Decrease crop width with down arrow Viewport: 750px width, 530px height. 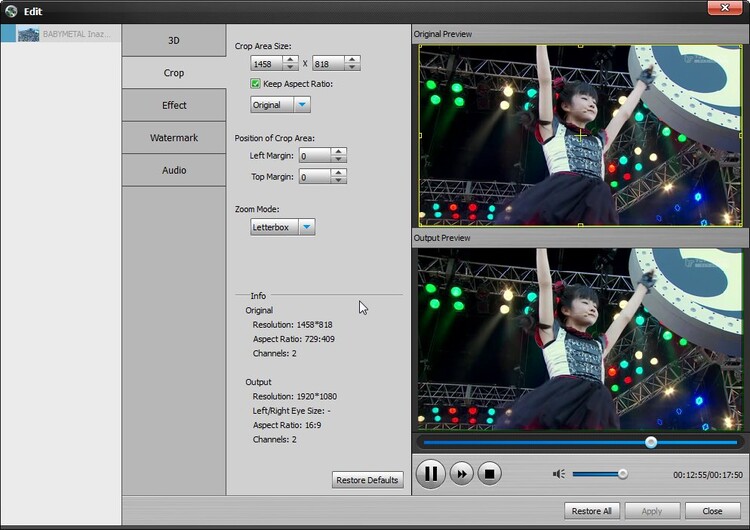pyautogui.click(x=290, y=67)
